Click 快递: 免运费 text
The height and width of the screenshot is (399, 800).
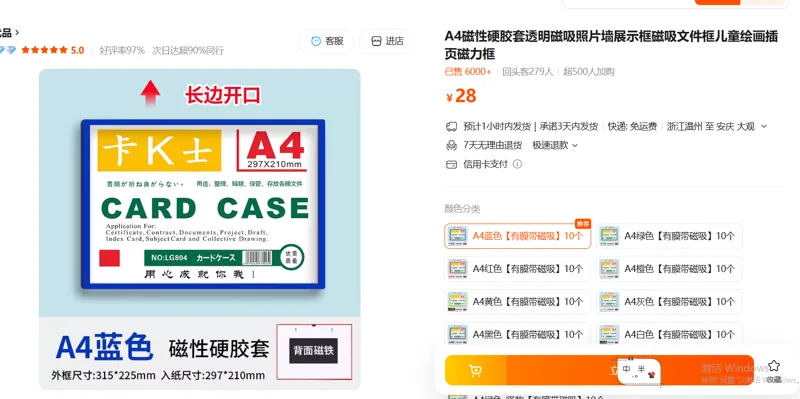tap(632, 127)
